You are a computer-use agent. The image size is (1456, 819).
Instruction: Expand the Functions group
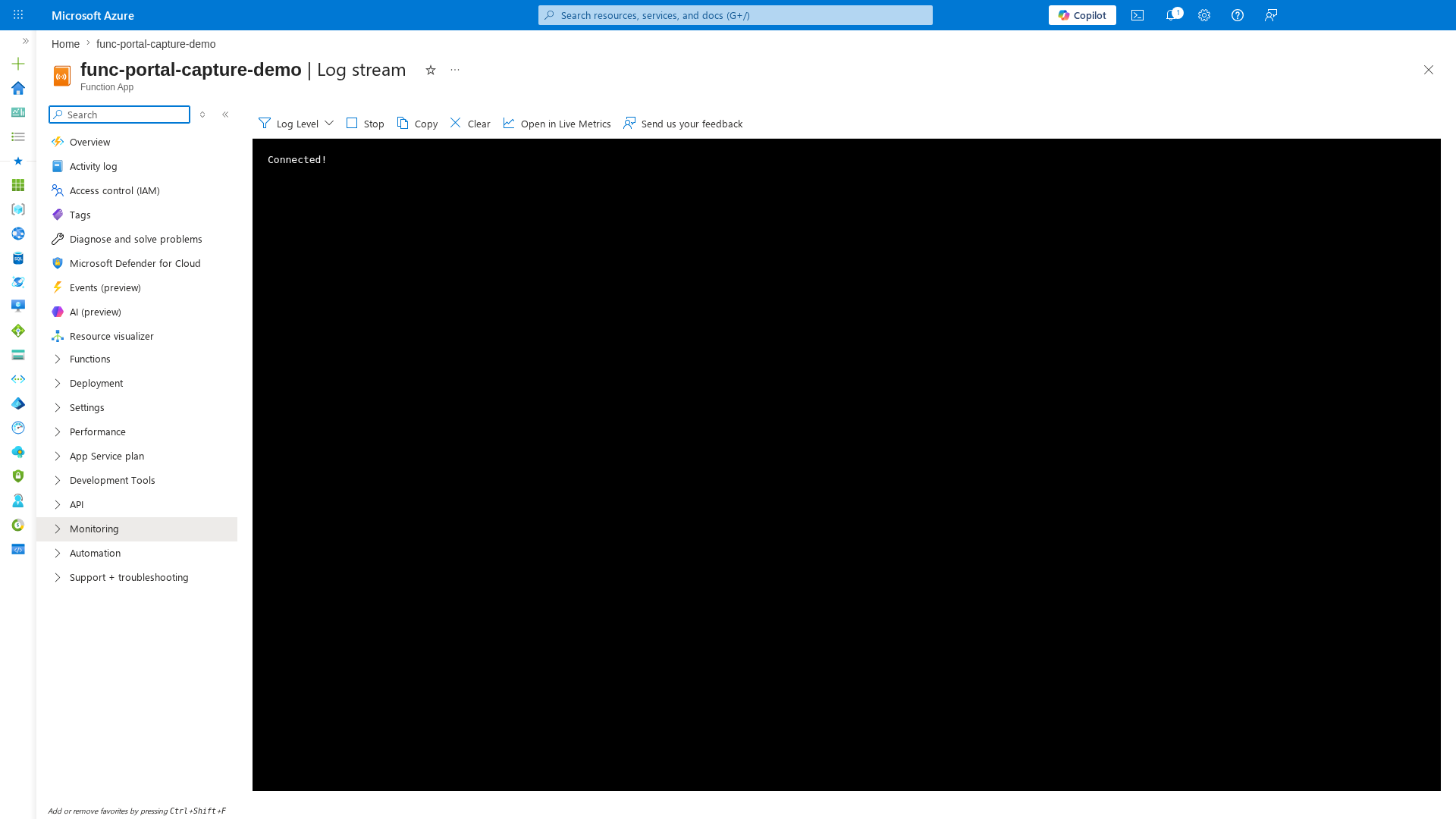pos(136,359)
